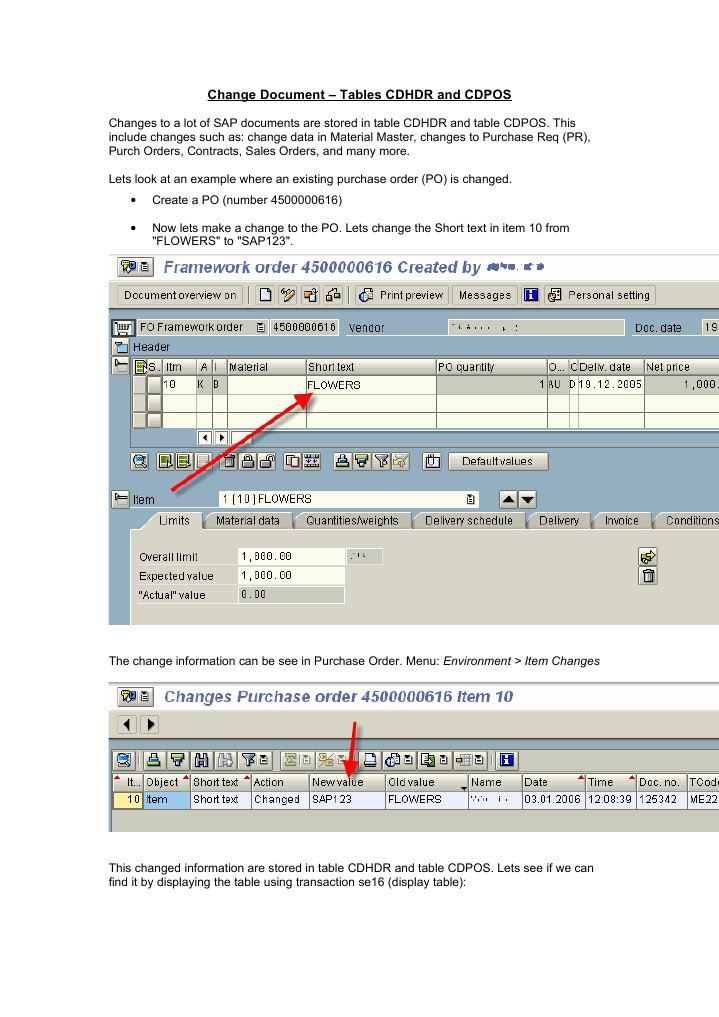Click the Select all items icon

(x=166, y=461)
